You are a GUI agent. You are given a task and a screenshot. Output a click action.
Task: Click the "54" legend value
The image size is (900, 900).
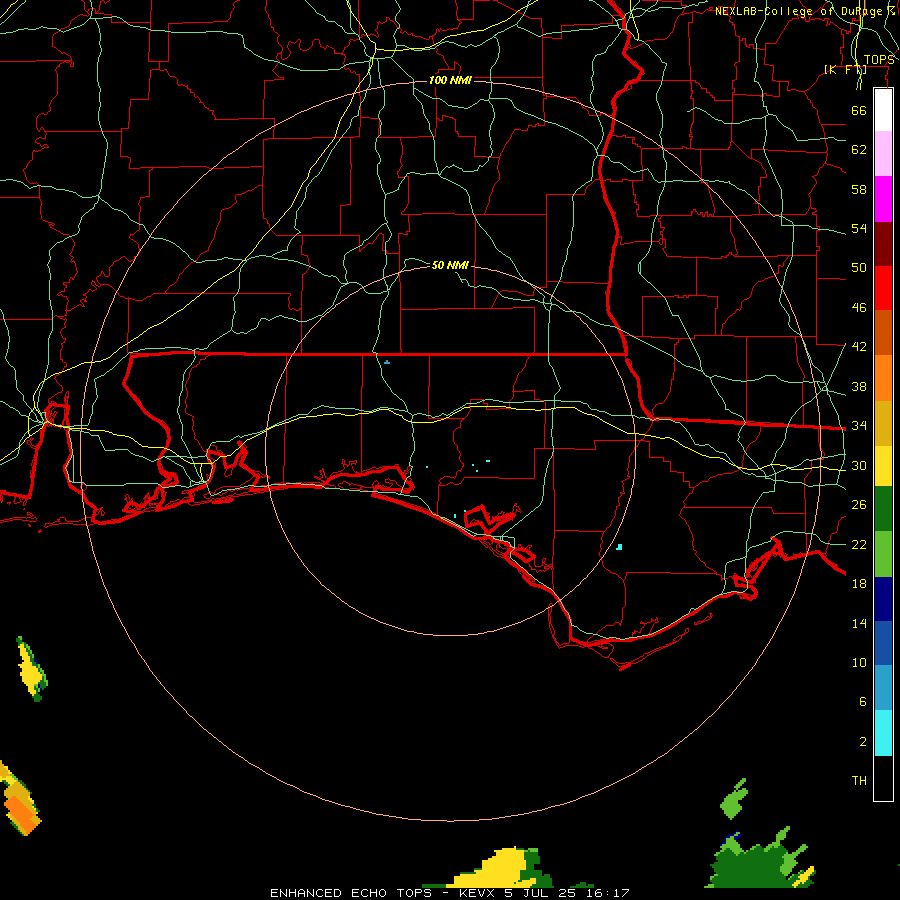[859, 228]
